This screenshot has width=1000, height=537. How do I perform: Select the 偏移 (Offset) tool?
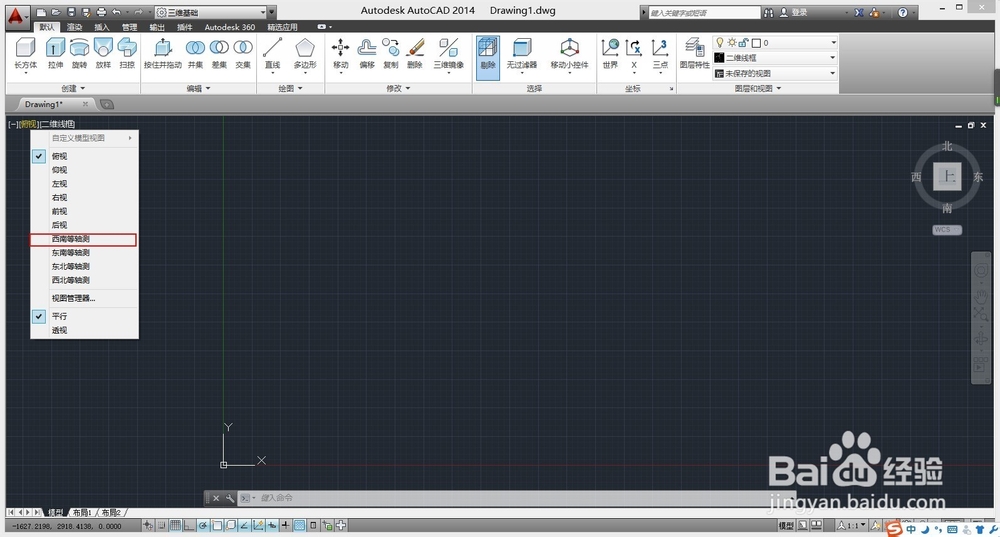(367, 54)
